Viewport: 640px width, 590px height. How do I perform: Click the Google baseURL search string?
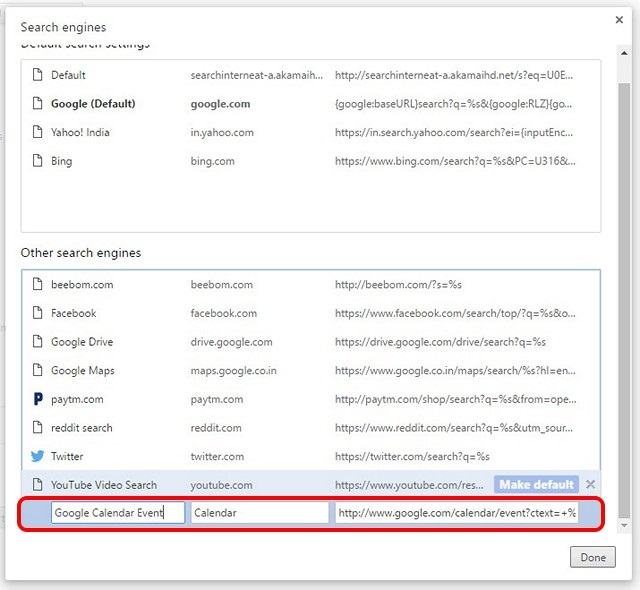pos(453,104)
